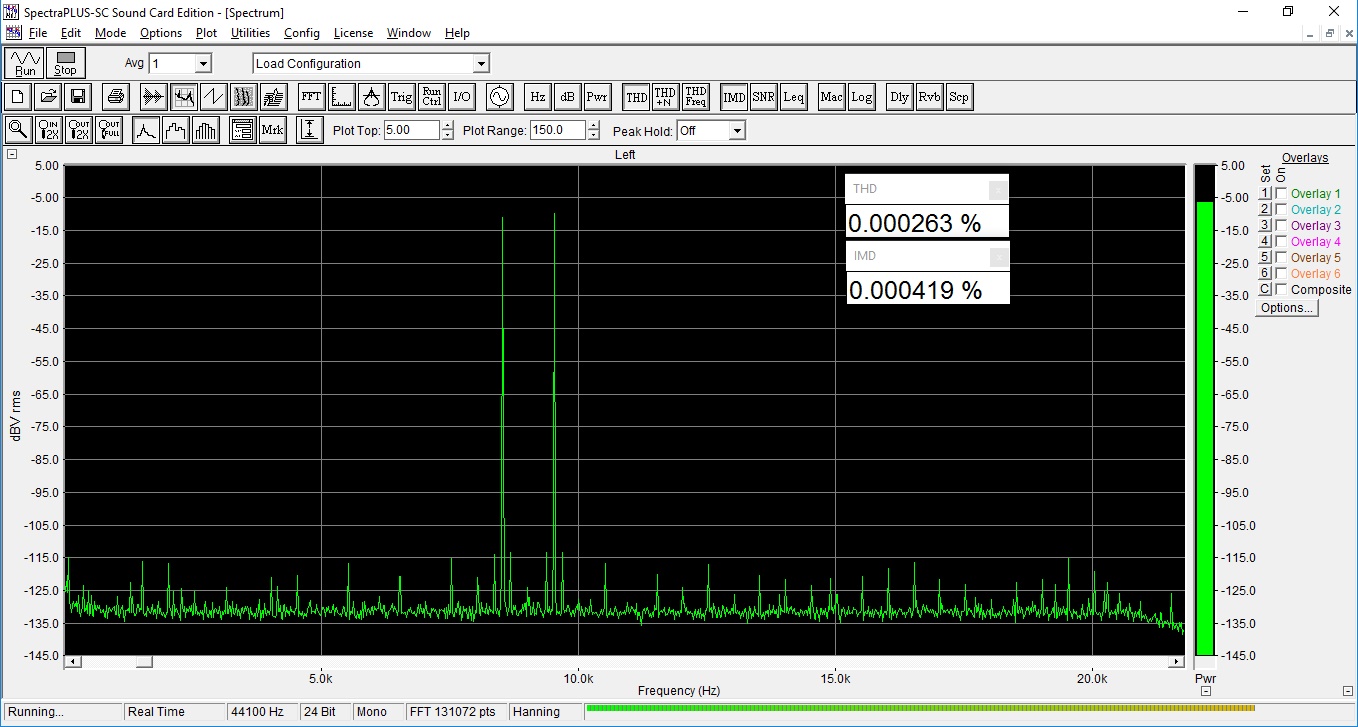The height and width of the screenshot is (727, 1358).
Task: Click the Mrk marker icon
Action: coord(272,130)
